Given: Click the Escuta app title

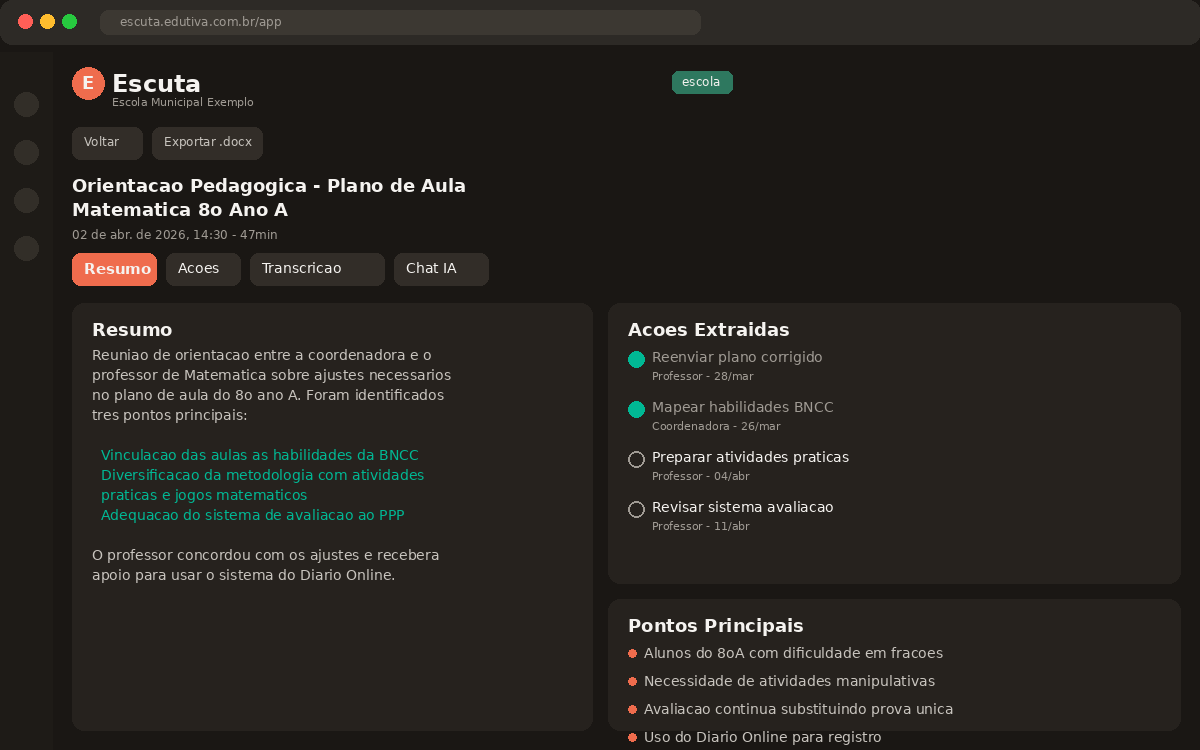Looking at the screenshot, I should (156, 84).
